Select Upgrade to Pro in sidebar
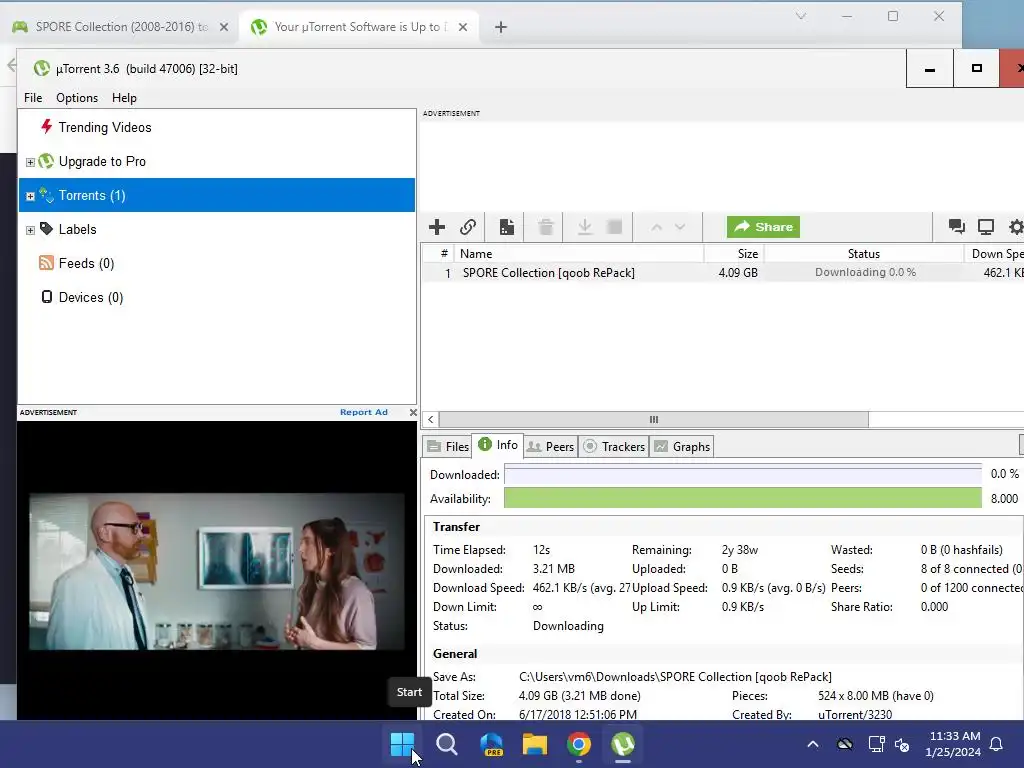 [x=102, y=161]
